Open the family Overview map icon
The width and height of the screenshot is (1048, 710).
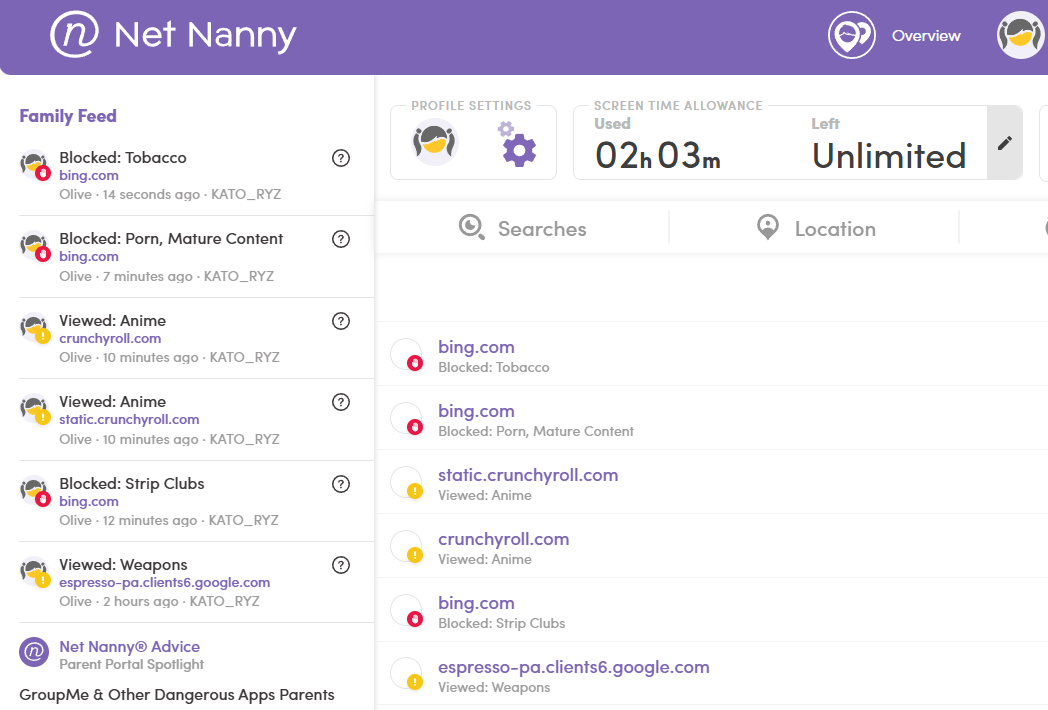pyautogui.click(x=851, y=36)
